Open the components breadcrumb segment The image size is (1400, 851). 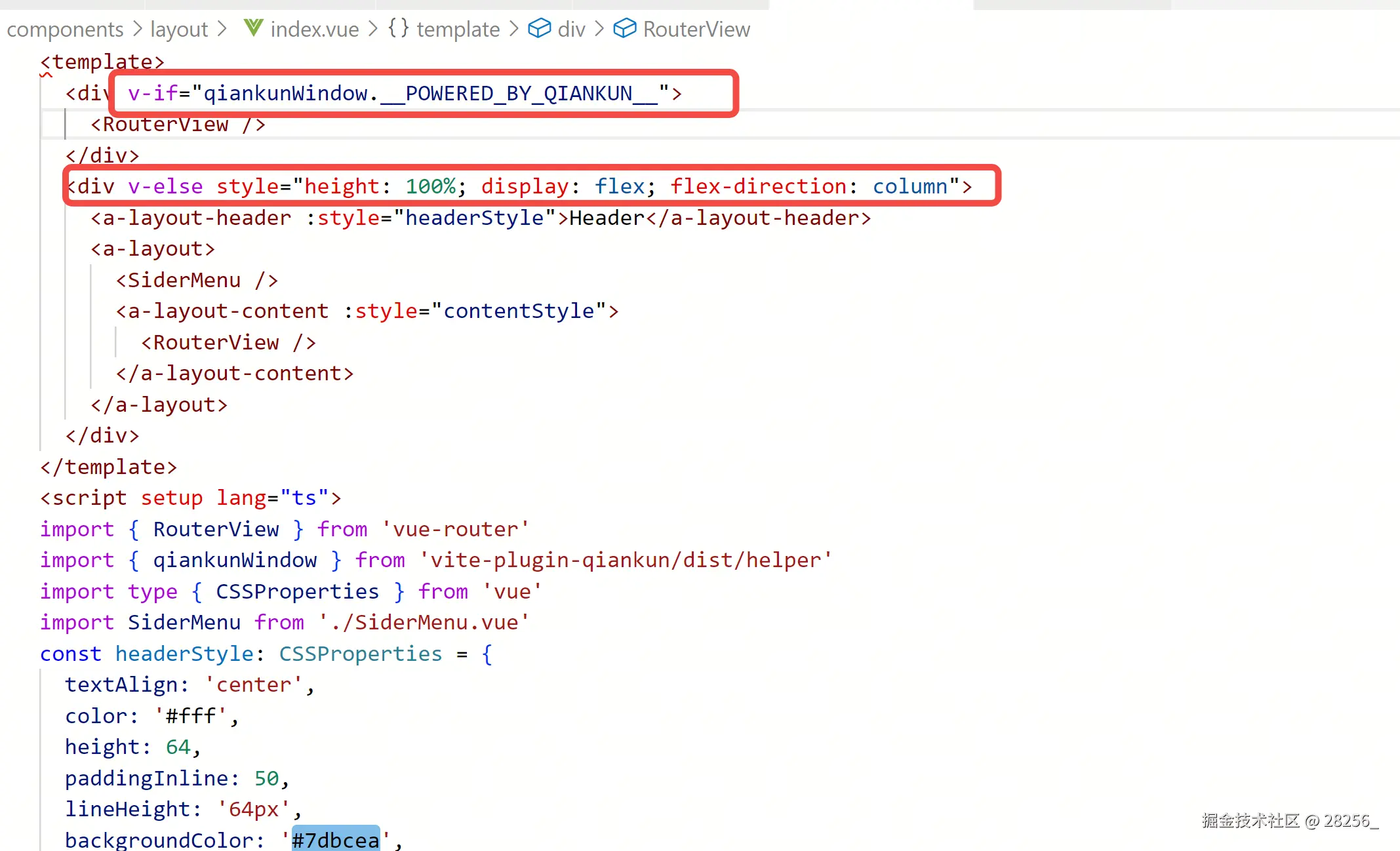[65, 30]
